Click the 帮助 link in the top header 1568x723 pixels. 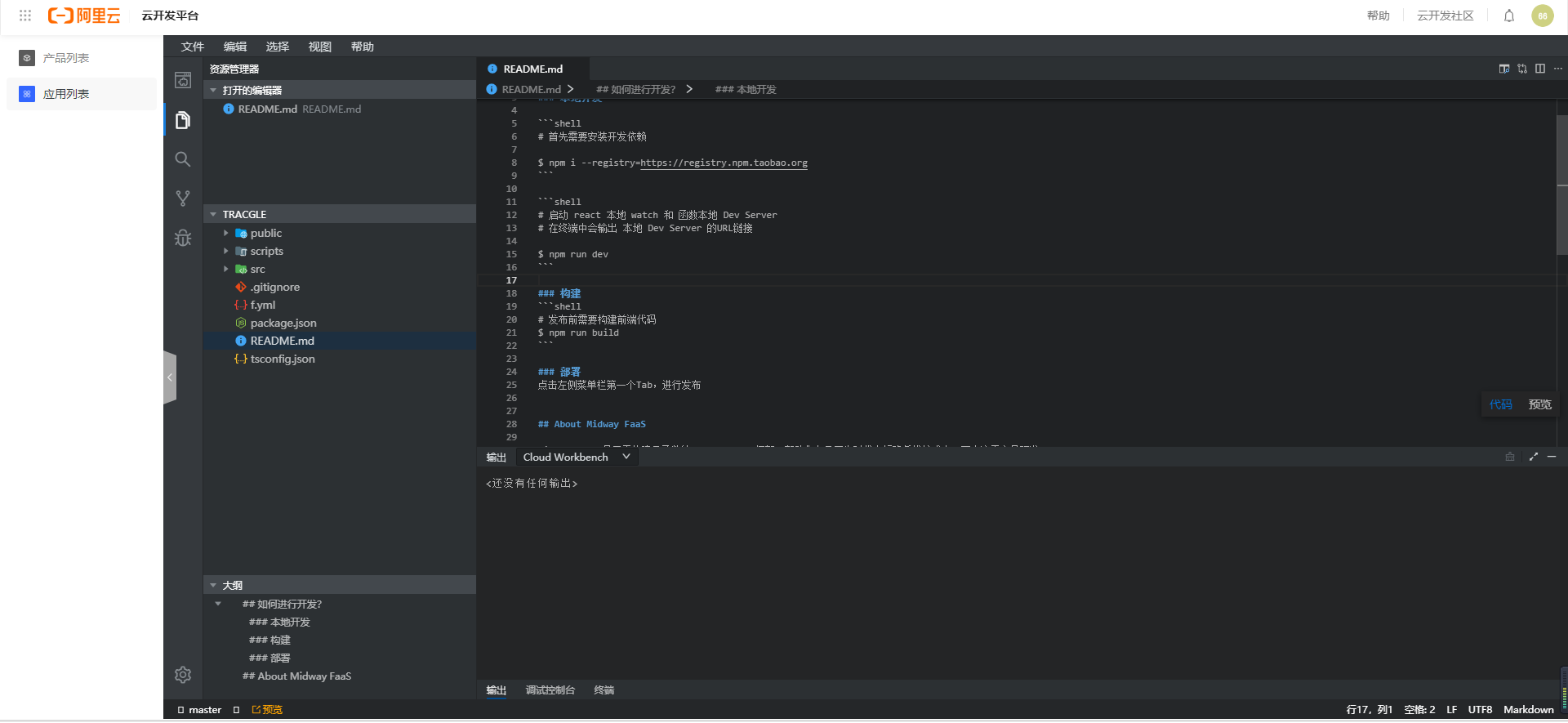click(1379, 16)
